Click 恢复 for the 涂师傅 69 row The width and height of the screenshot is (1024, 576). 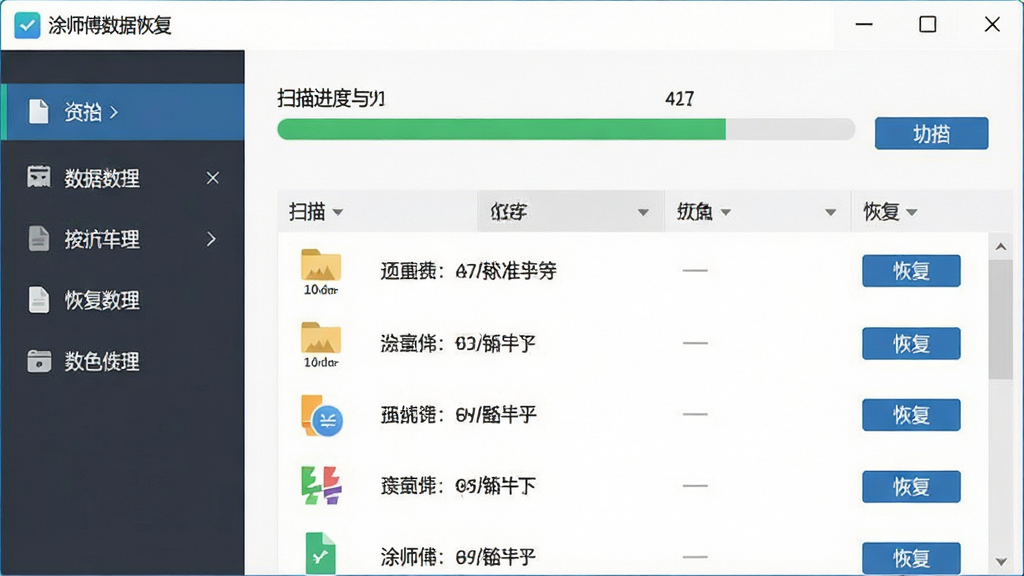click(911, 558)
